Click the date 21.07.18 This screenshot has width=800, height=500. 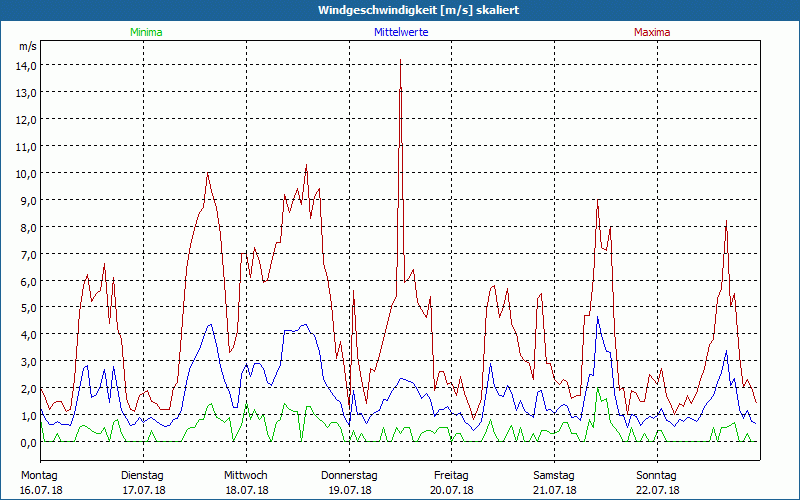click(555, 490)
